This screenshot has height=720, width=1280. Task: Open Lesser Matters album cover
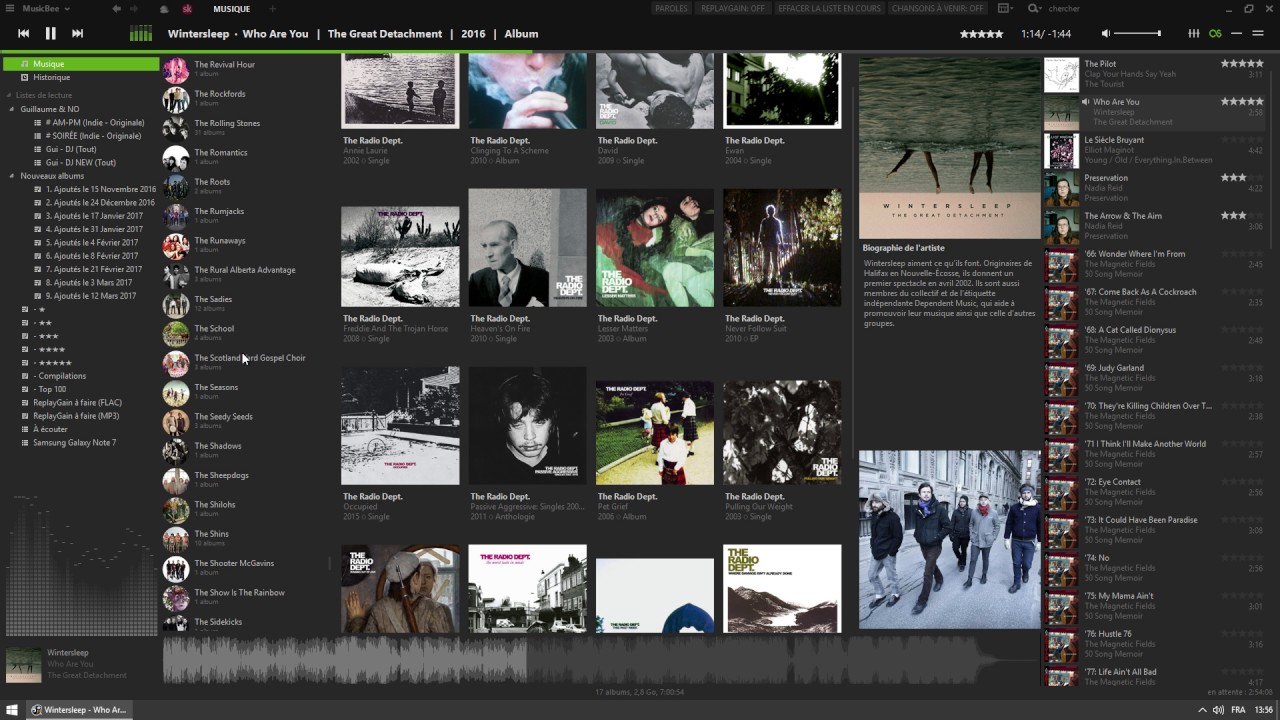(x=655, y=248)
